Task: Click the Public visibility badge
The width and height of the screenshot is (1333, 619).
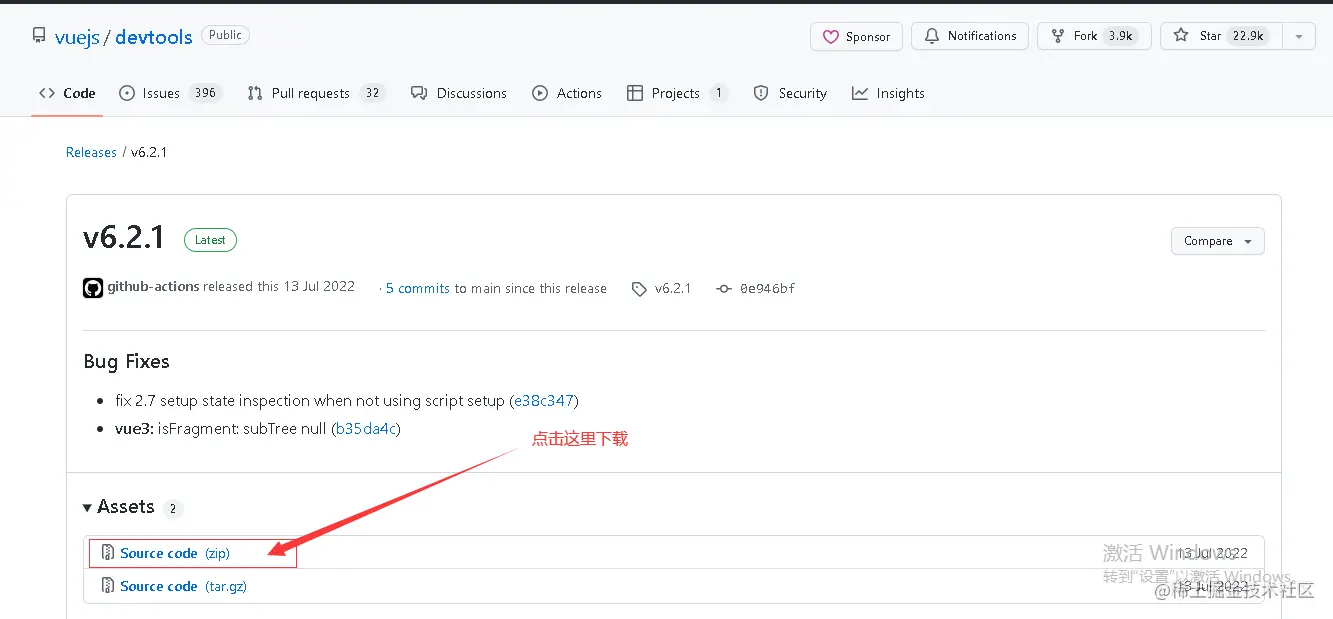Action: (225, 35)
